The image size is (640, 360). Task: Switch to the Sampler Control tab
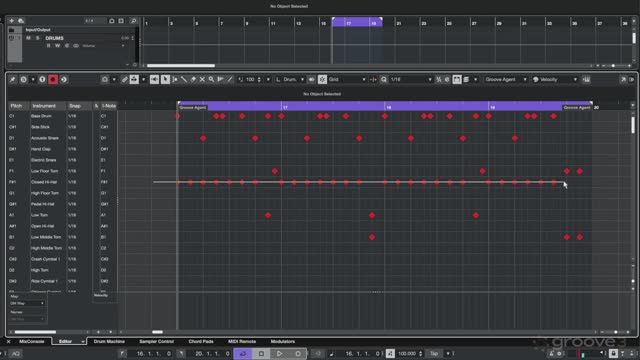(x=156, y=341)
